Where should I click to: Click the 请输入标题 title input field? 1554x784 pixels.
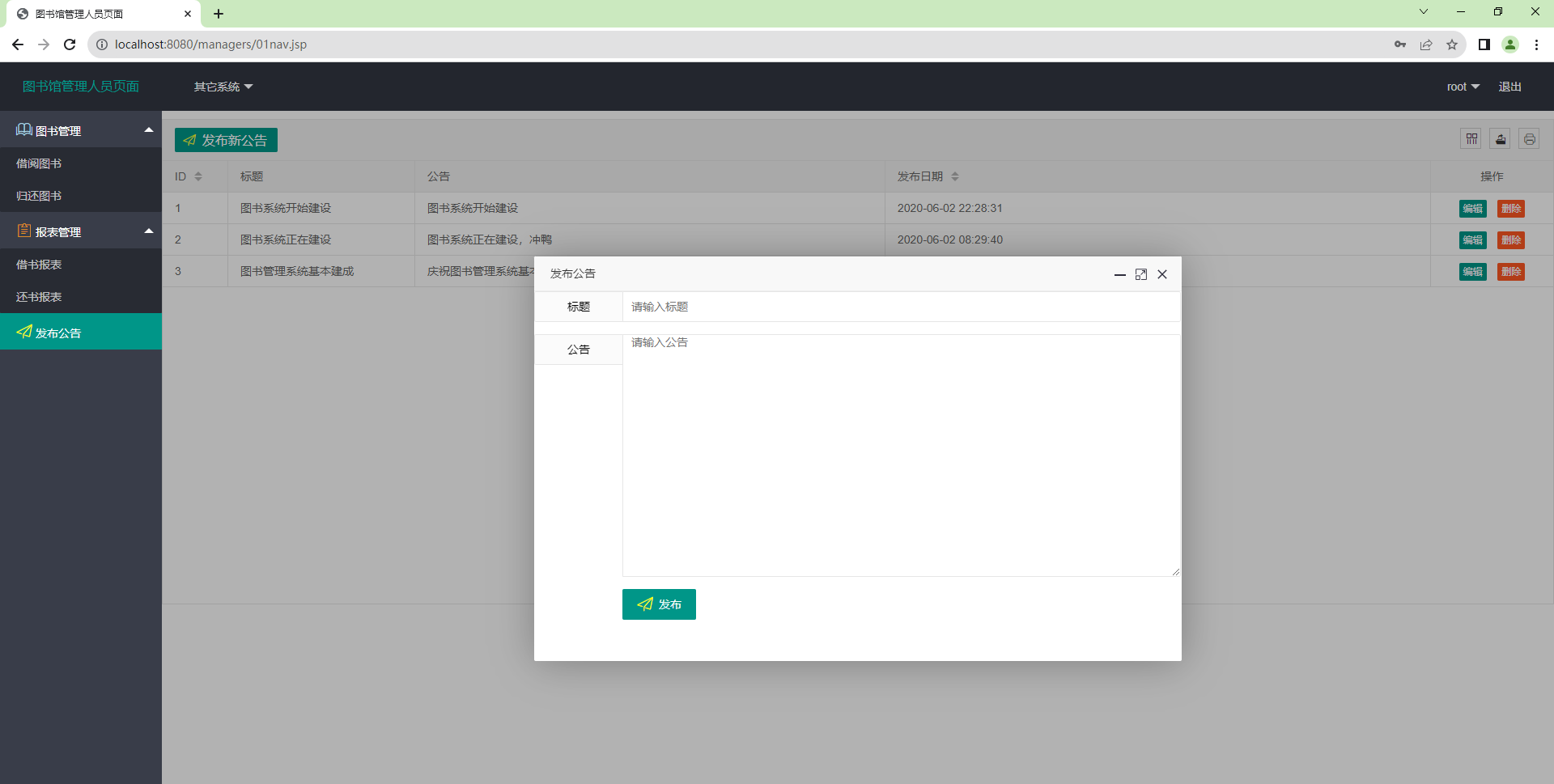click(x=809, y=307)
